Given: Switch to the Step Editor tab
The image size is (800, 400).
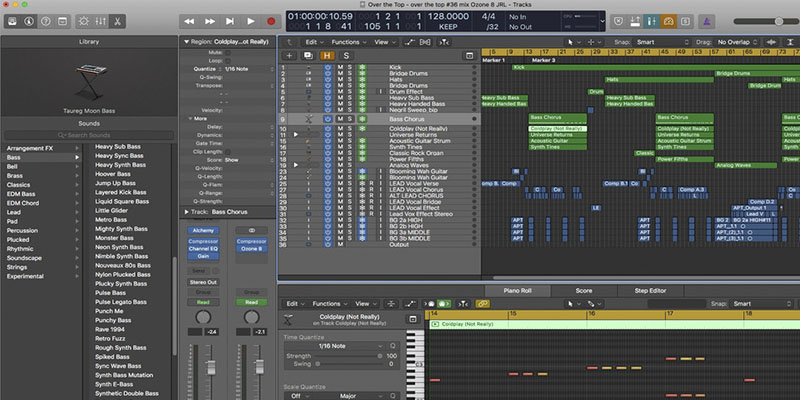Looking at the screenshot, I should coord(650,291).
